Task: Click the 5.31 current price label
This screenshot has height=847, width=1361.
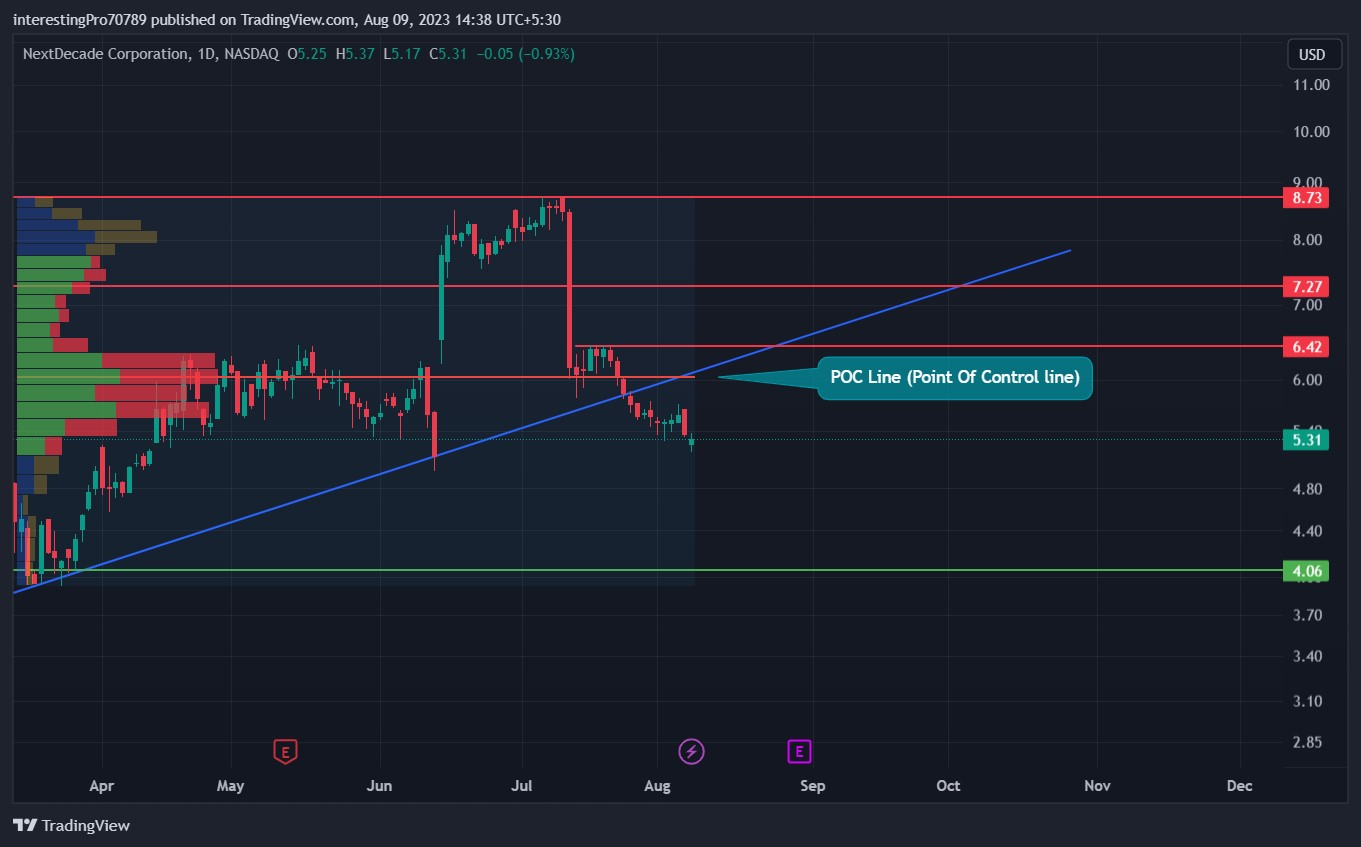Action: click(1308, 440)
